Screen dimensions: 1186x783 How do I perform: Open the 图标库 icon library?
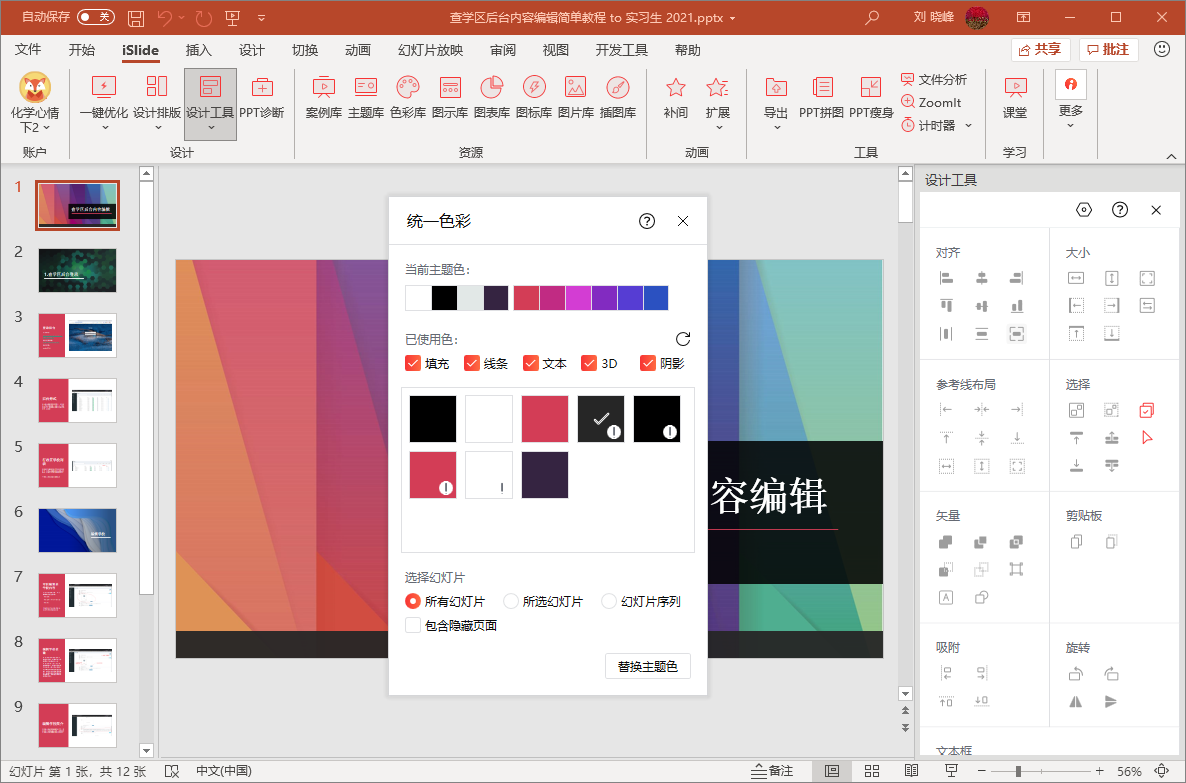tap(533, 98)
